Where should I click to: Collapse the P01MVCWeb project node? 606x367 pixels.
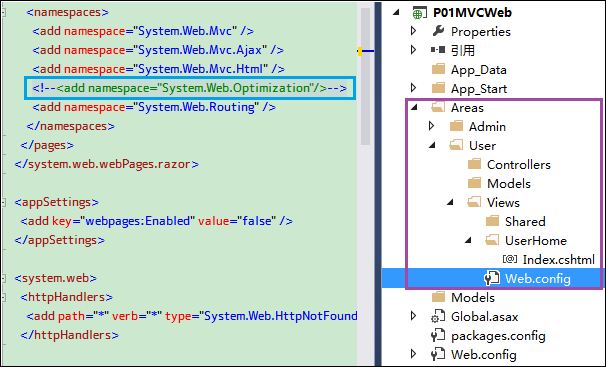point(396,13)
